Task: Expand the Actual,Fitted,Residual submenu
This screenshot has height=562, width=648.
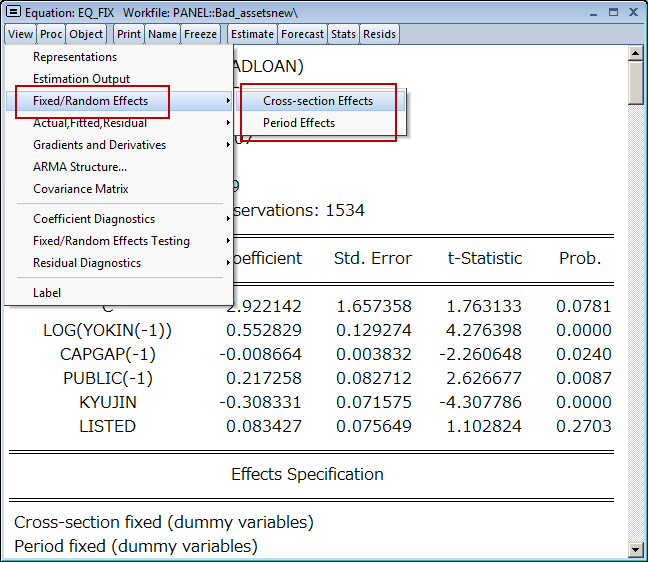Action: click(90, 123)
